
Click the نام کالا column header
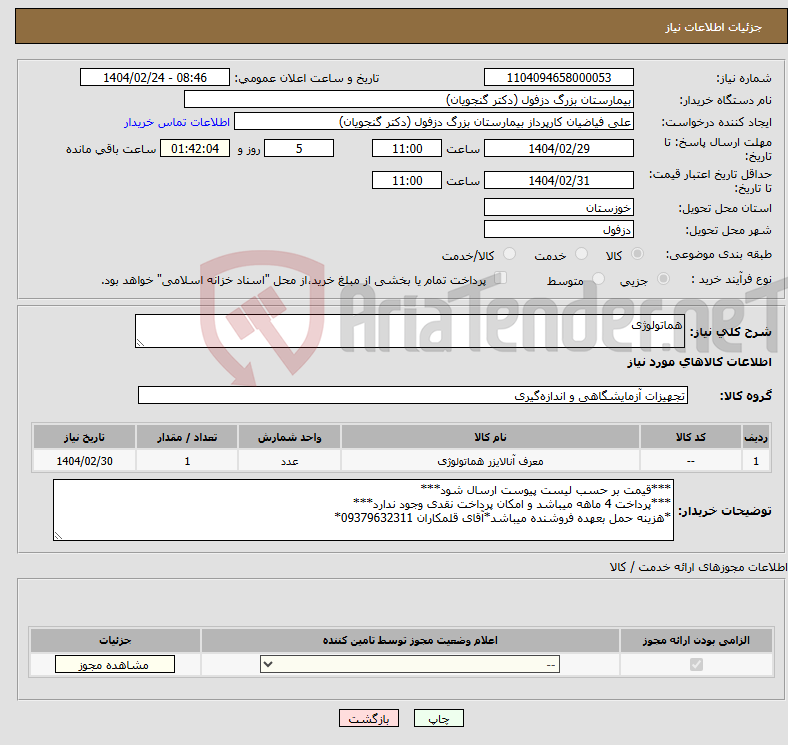click(x=490, y=439)
